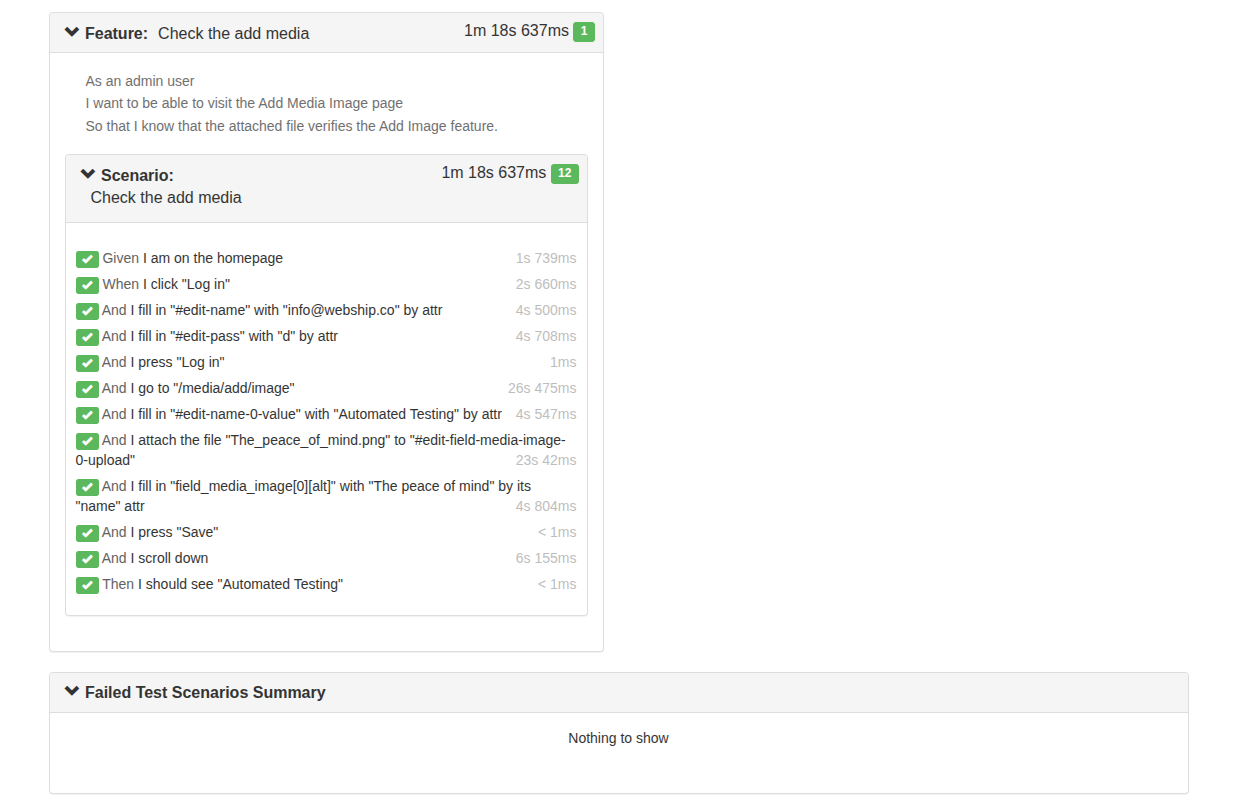1259x804 pixels.
Task: Click green badge '1' in Feature header
Action: point(584,32)
